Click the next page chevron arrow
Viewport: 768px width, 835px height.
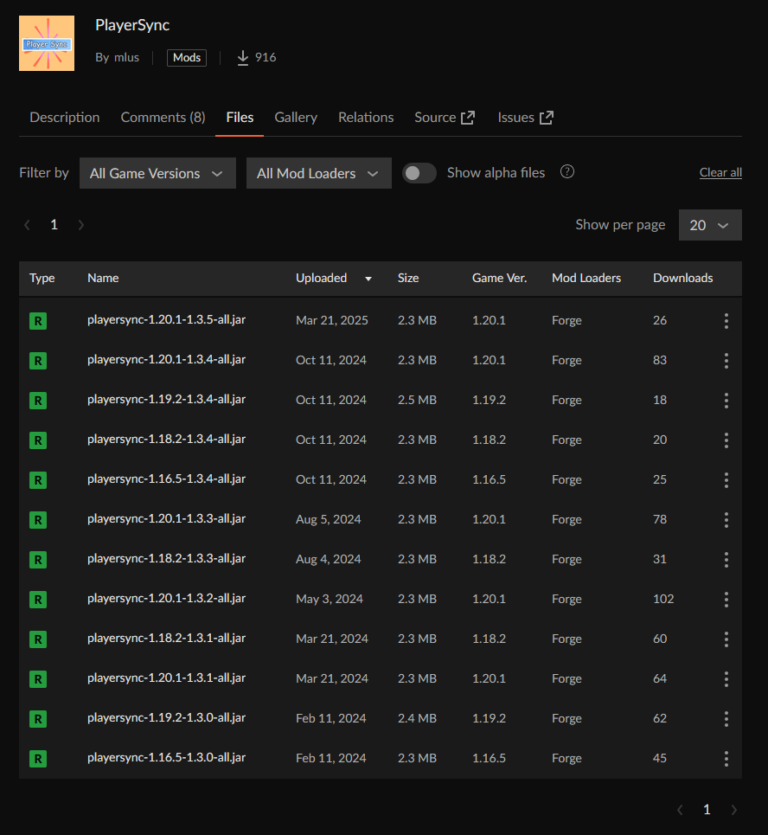pos(81,224)
